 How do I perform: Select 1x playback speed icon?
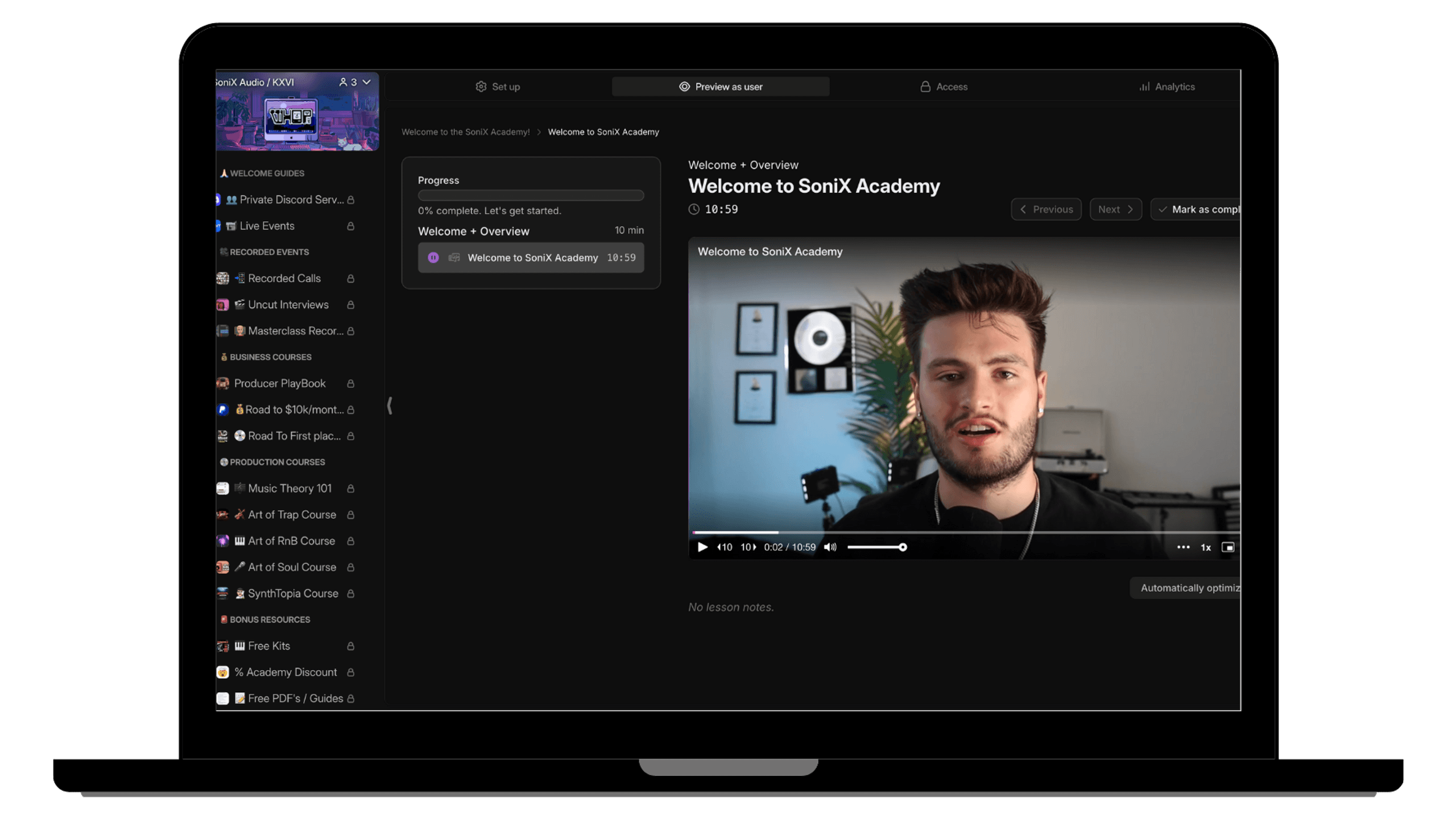(x=1205, y=547)
